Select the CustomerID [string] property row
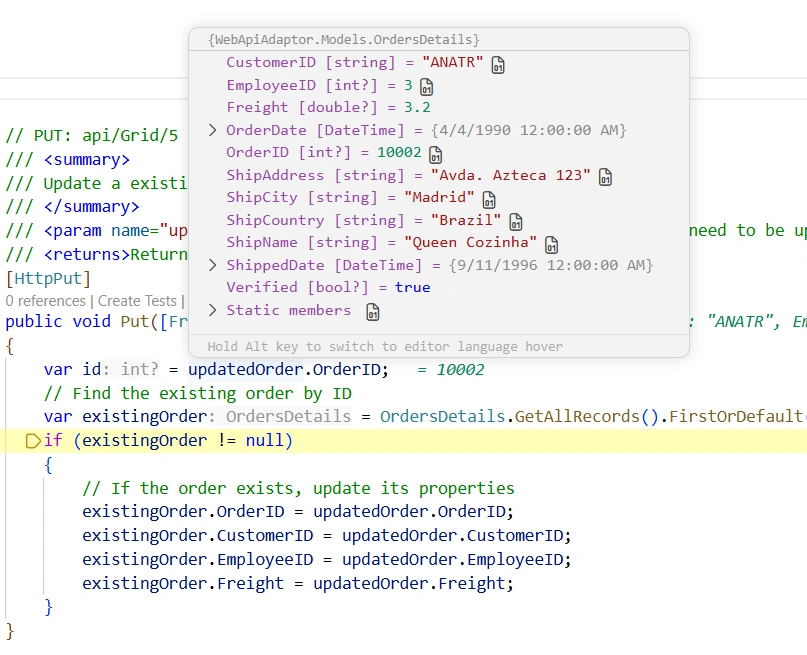 point(355,62)
